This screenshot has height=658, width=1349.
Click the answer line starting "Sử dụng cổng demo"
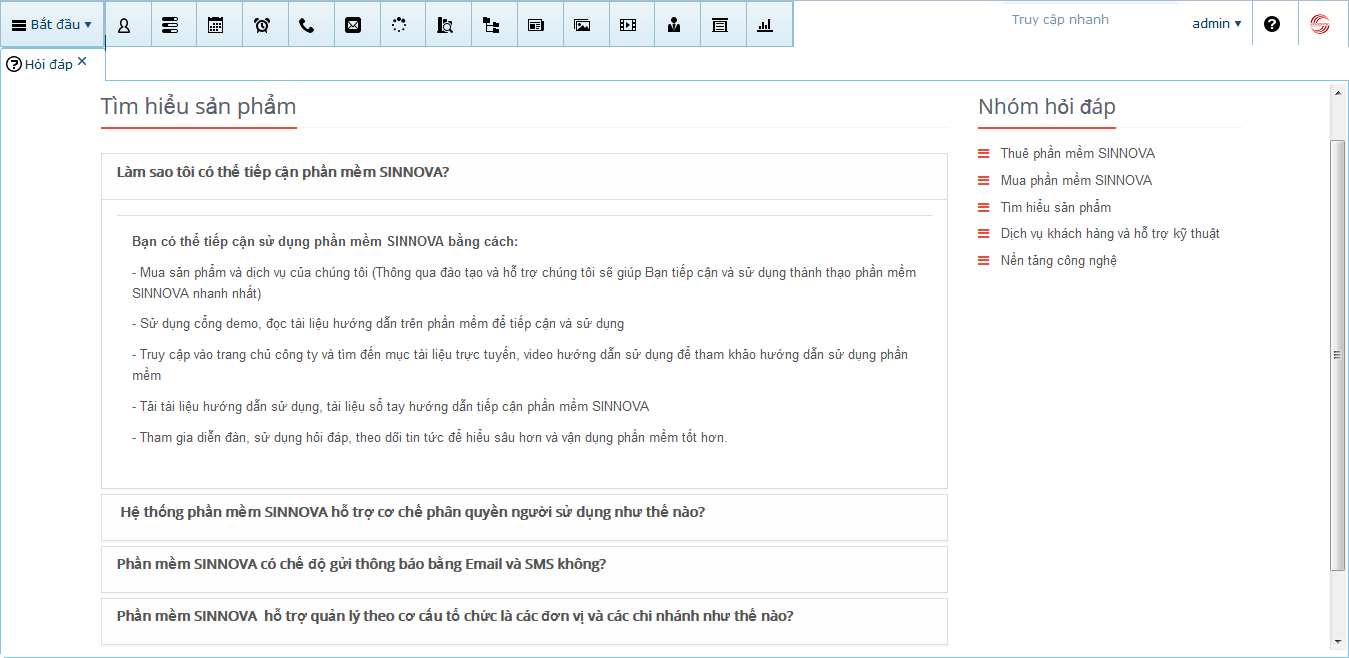378,324
